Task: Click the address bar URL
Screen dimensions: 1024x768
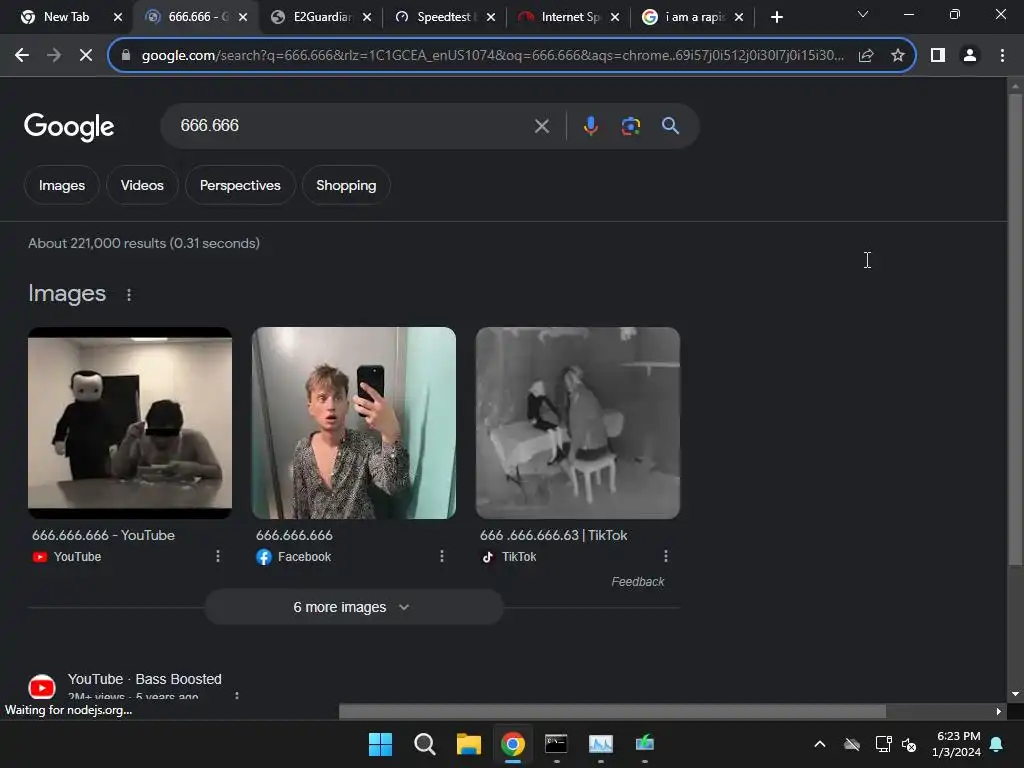Action: tap(493, 56)
